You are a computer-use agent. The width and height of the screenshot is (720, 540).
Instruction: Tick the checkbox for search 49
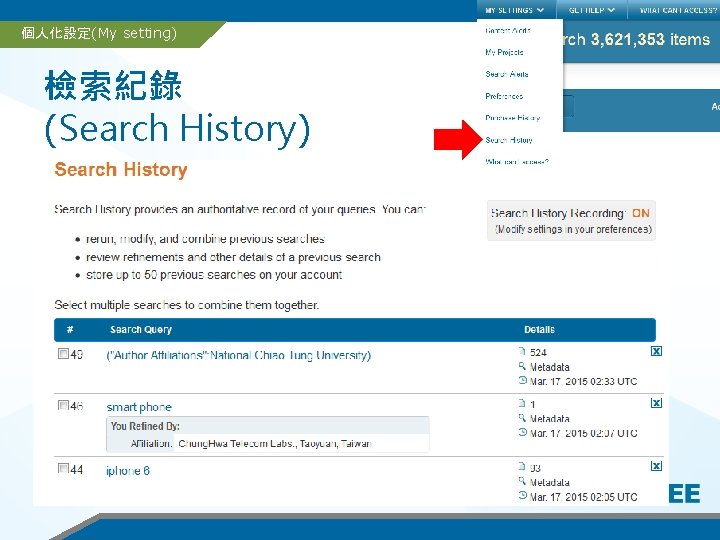pos(63,354)
